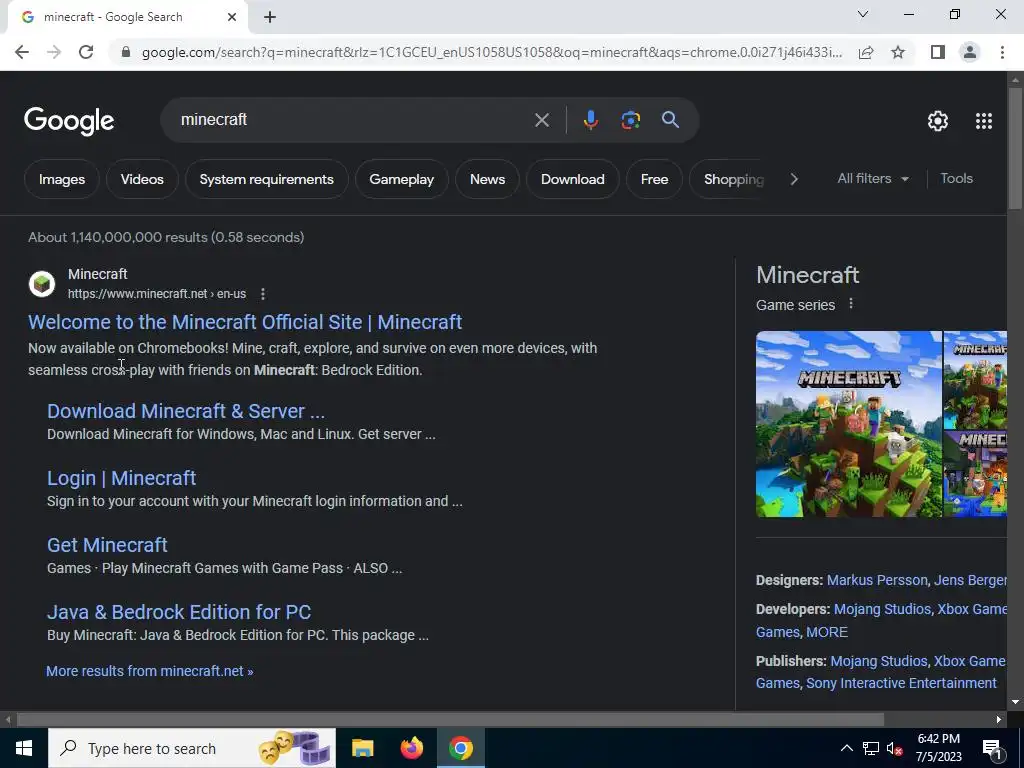Open more options for minecraft.net result
The width and height of the screenshot is (1024, 768).
(263, 294)
